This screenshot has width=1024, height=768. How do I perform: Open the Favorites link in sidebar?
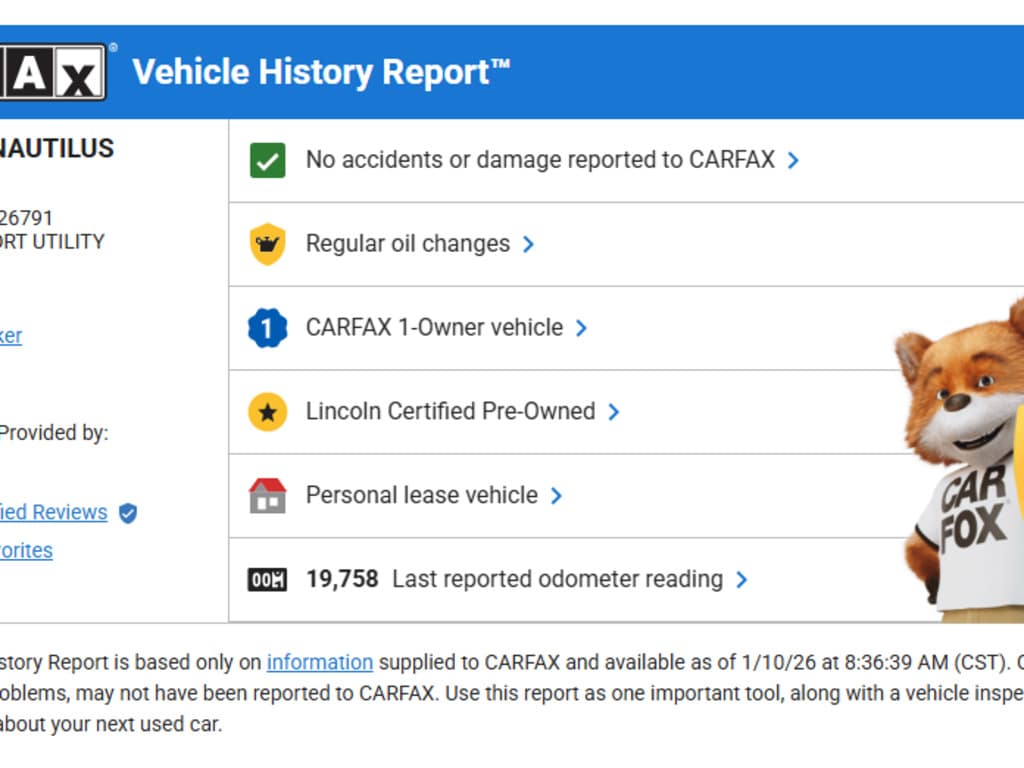click(x=26, y=550)
